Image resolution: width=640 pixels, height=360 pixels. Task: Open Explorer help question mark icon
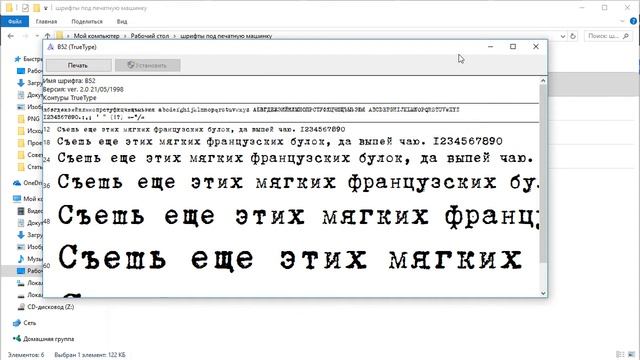tap(633, 21)
